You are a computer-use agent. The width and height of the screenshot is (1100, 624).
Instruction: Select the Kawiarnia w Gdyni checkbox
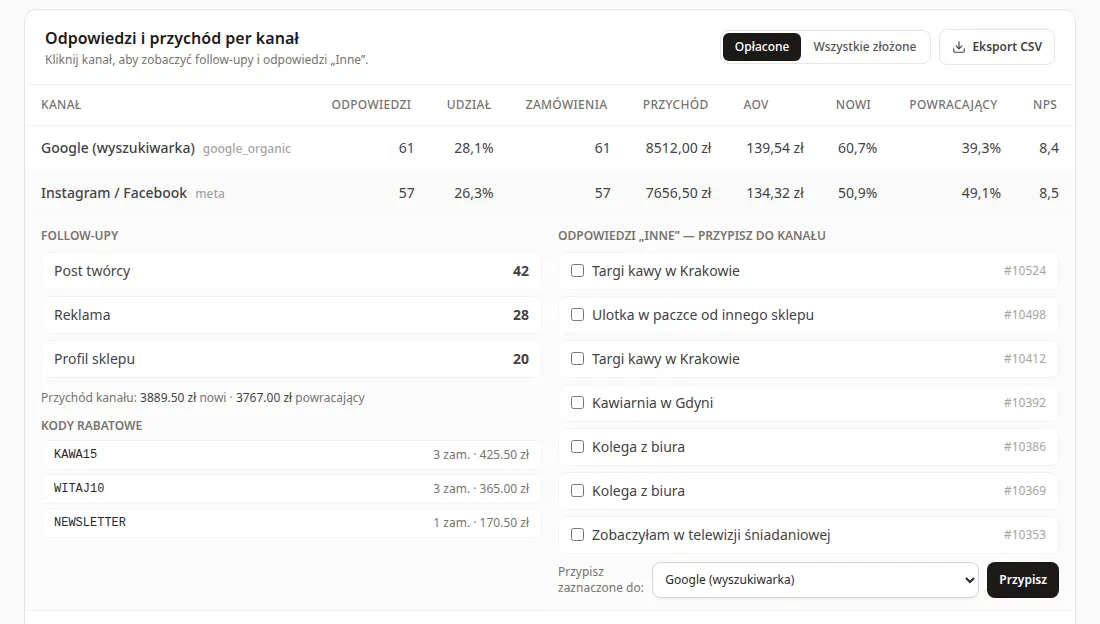(577, 403)
